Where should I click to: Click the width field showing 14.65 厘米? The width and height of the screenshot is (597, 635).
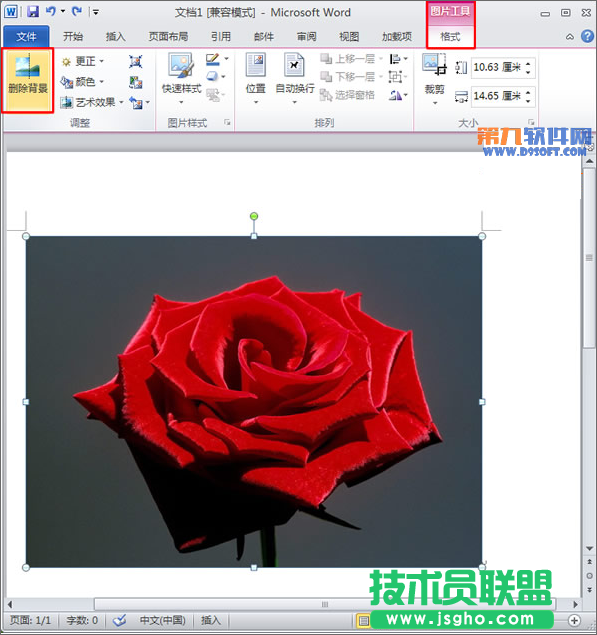(x=497, y=96)
